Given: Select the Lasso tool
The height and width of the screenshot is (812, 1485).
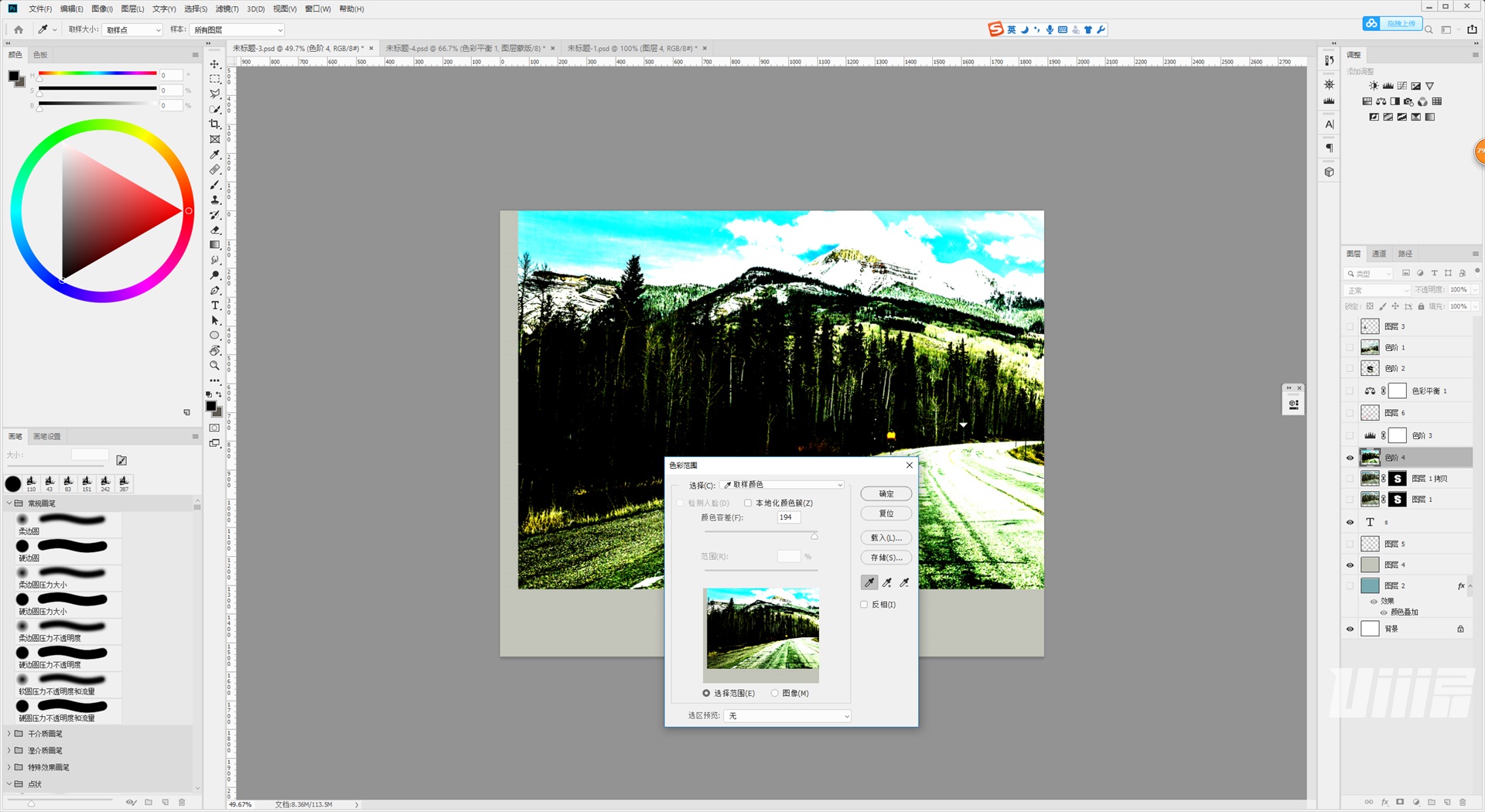Looking at the screenshot, I should 215,94.
